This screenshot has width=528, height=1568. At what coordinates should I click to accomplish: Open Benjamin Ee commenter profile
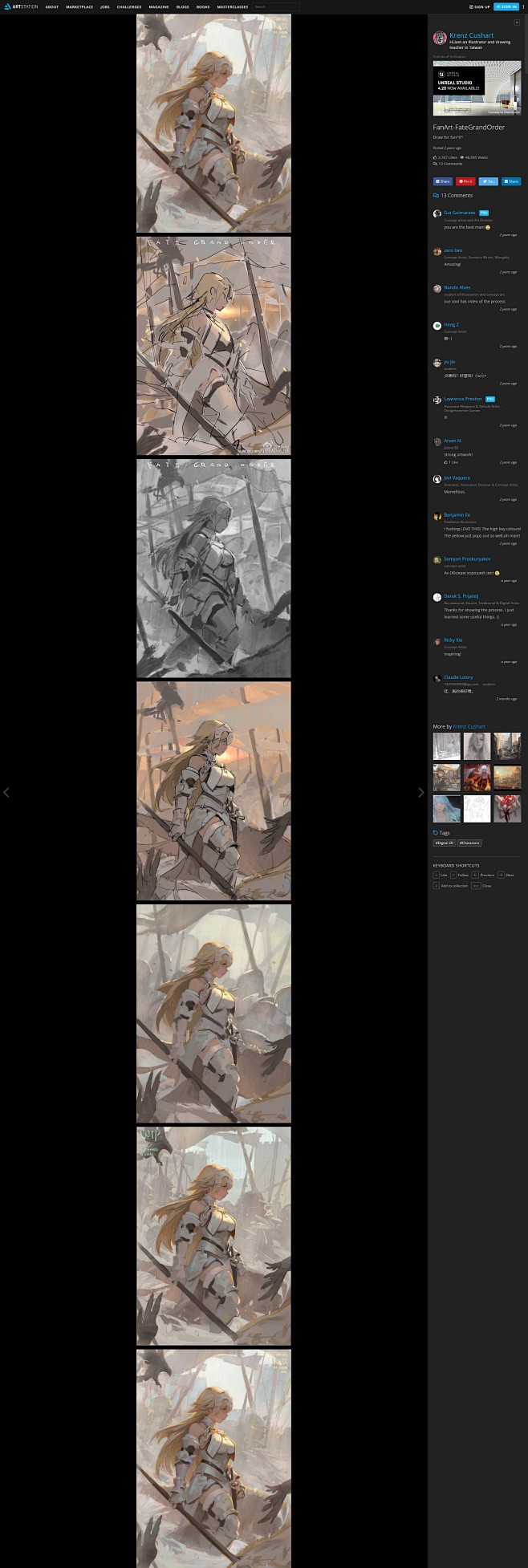[457, 514]
